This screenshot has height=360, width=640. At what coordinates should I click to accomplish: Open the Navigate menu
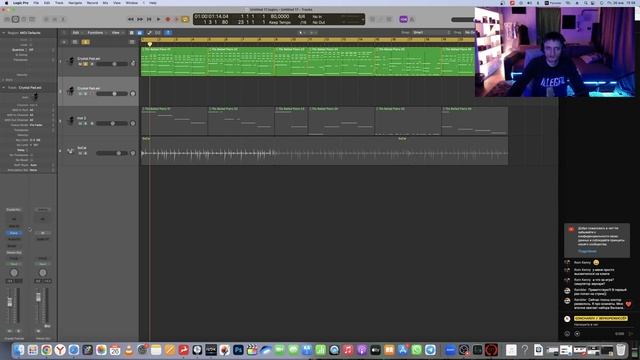[75, 3]
